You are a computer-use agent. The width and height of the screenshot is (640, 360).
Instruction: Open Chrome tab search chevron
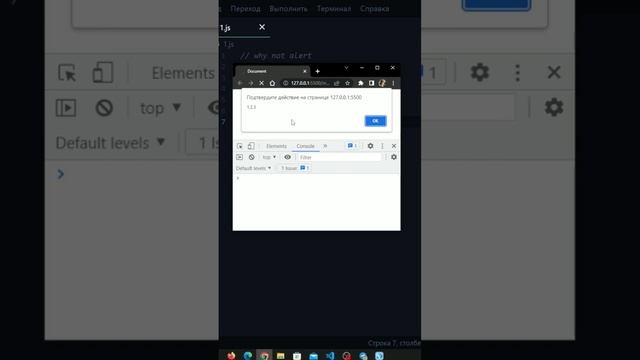coord(346,68)
